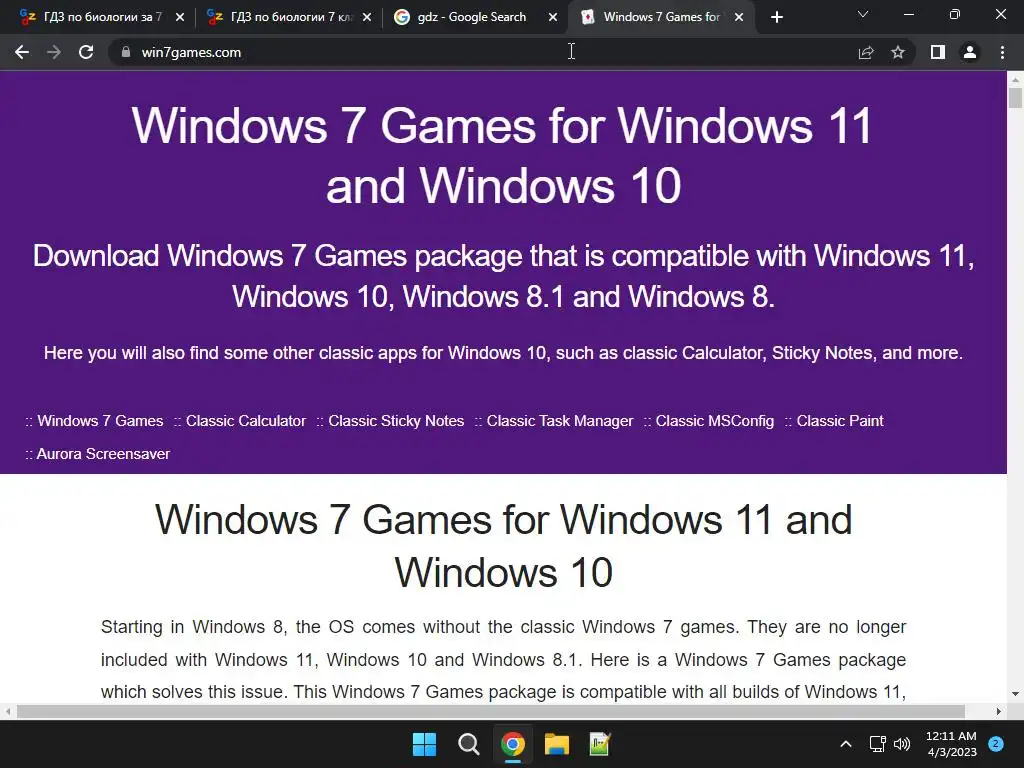Screen dimensions: 1024x768
Task: Open the notification center badge
Action: coord(996,744)
